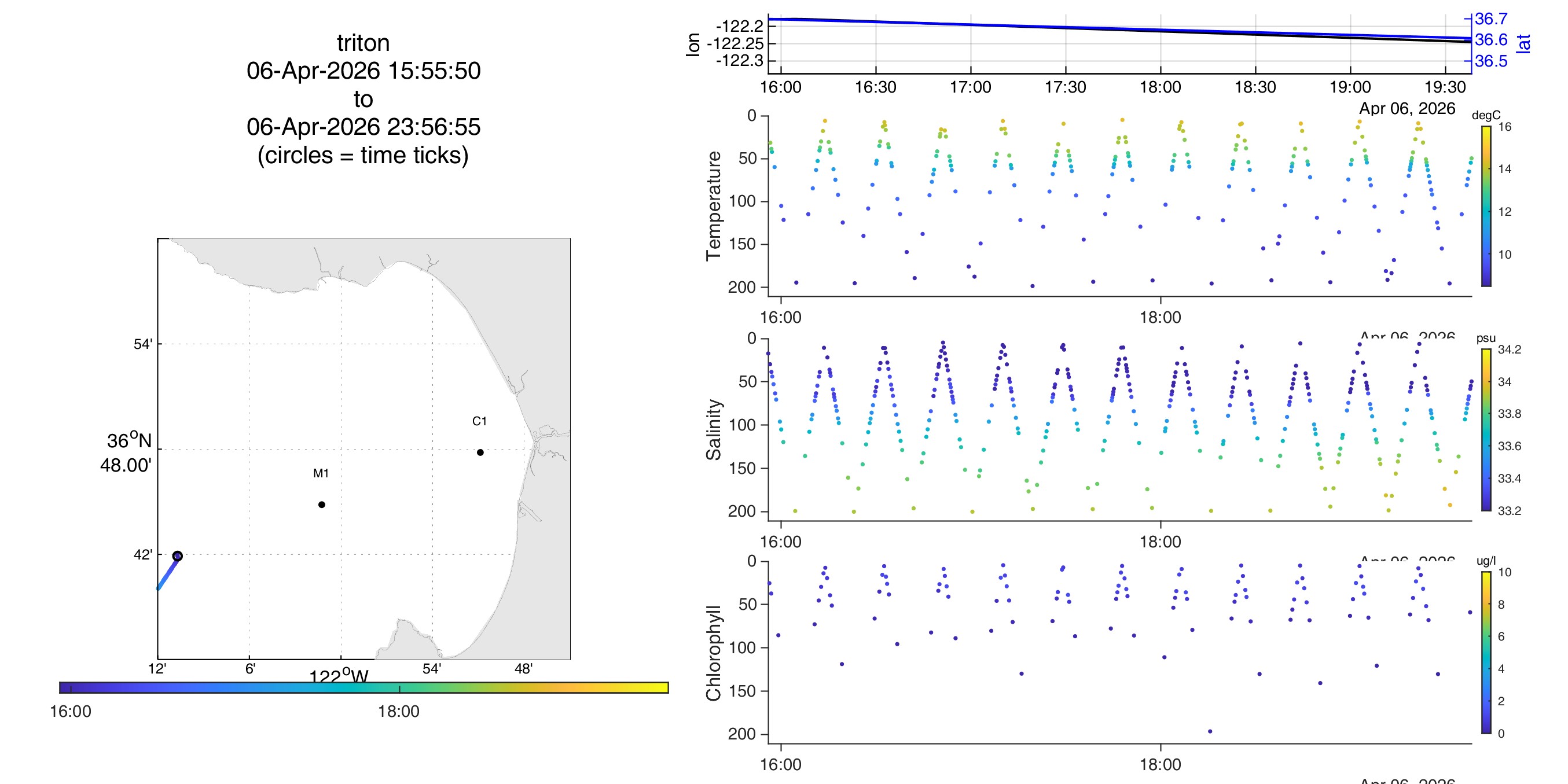Viewport: 1568px width, 784px height.
Task: Click the ug/l chlorophyll colorbar
Action: 1486,653
